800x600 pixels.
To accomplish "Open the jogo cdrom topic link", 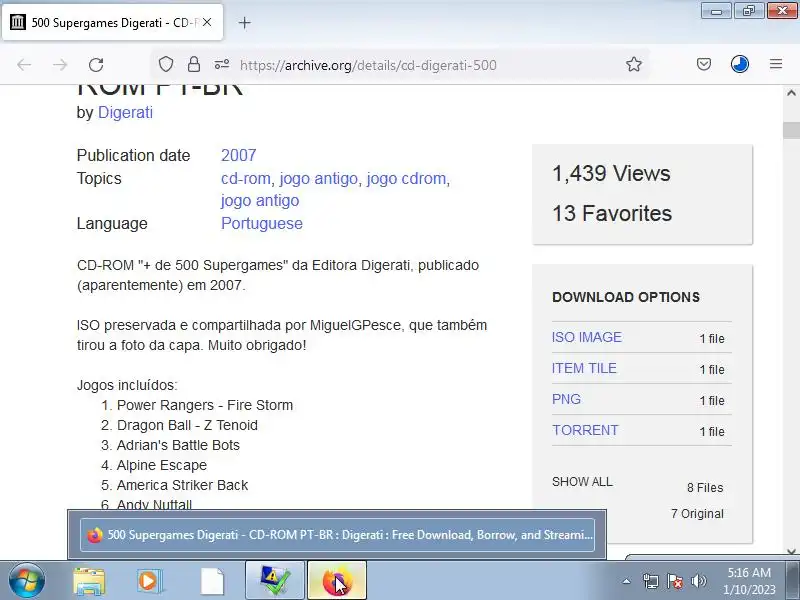I will pos(406,179).
